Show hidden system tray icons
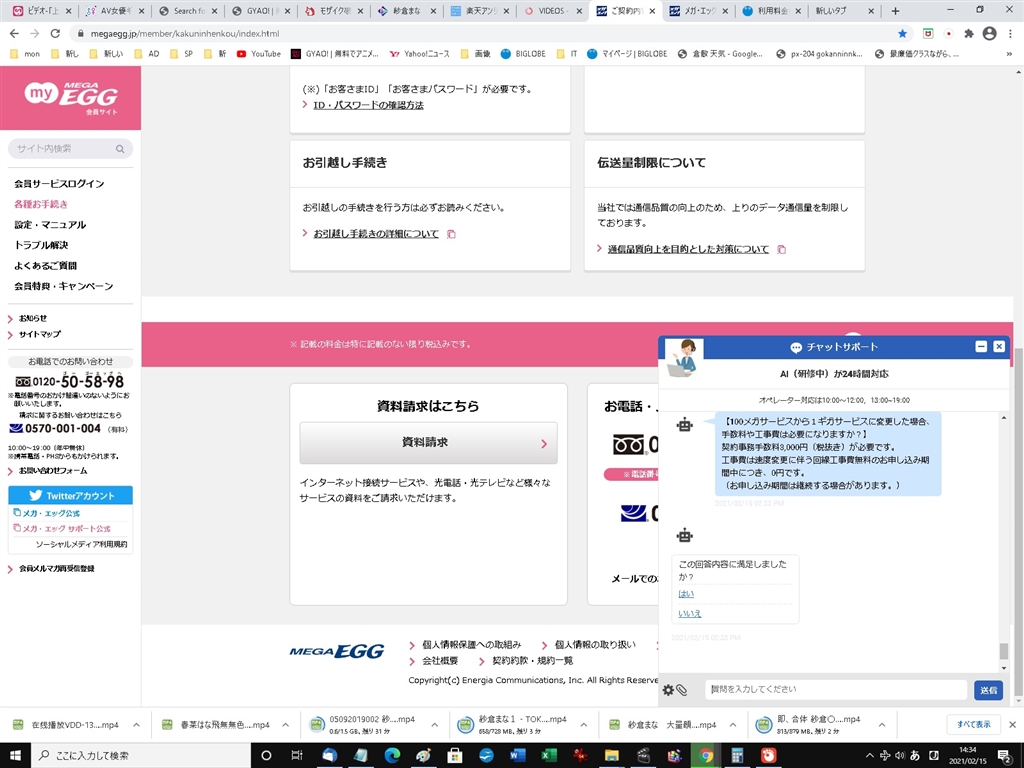 [x=869, y=756]
